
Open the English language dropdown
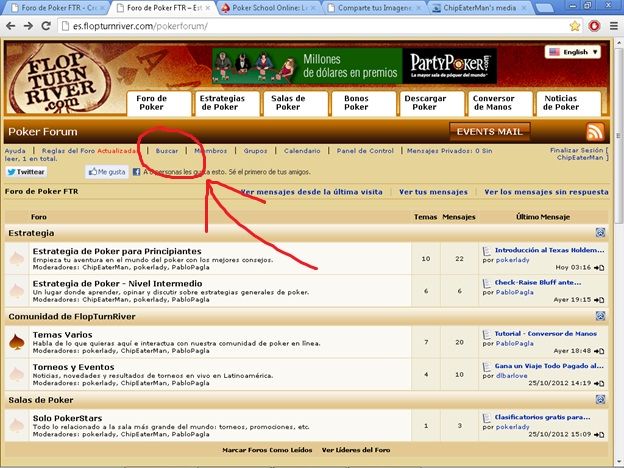tap(572, 52)
